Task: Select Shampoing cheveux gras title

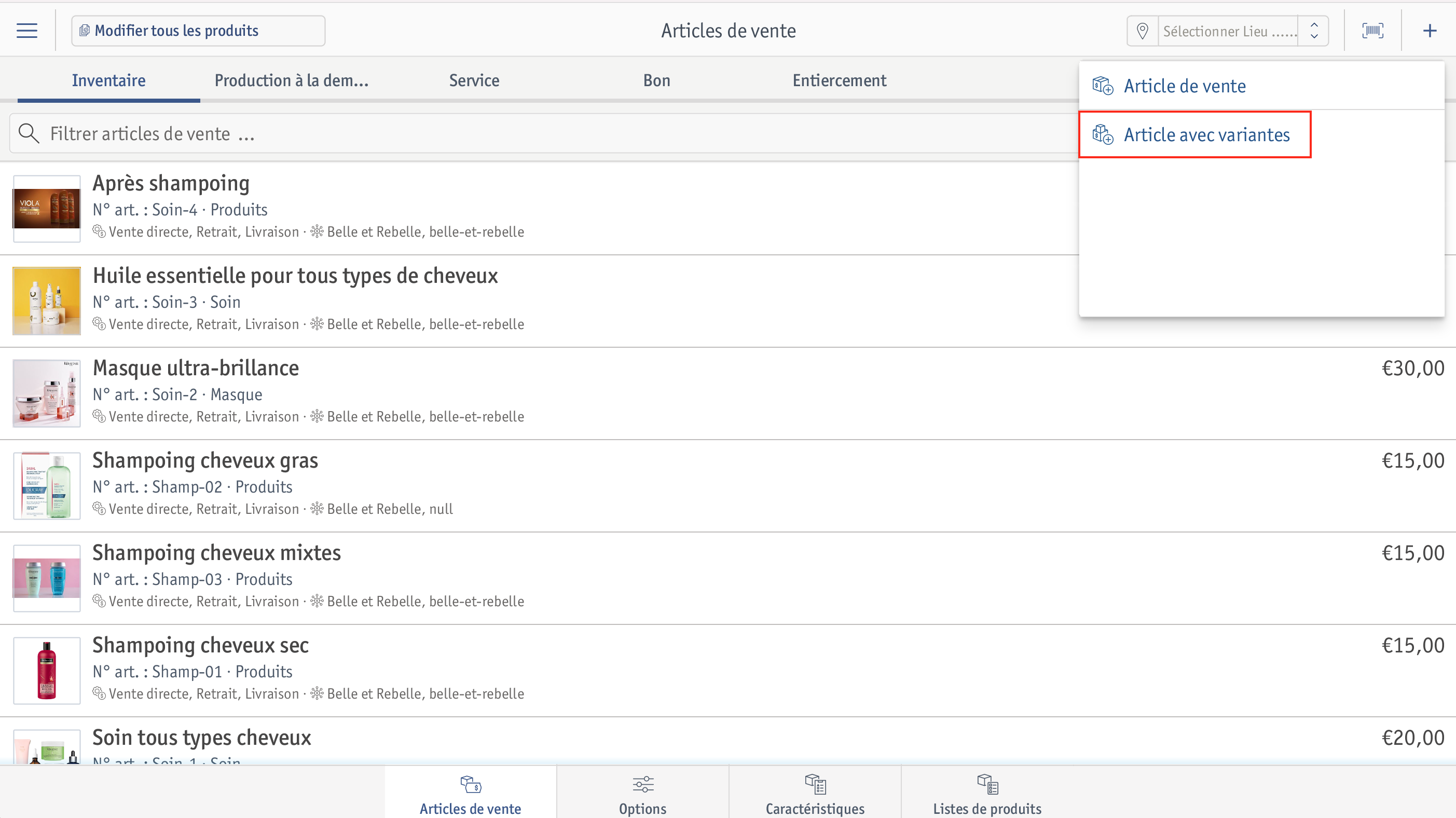Action: click(x=205, y=460)
